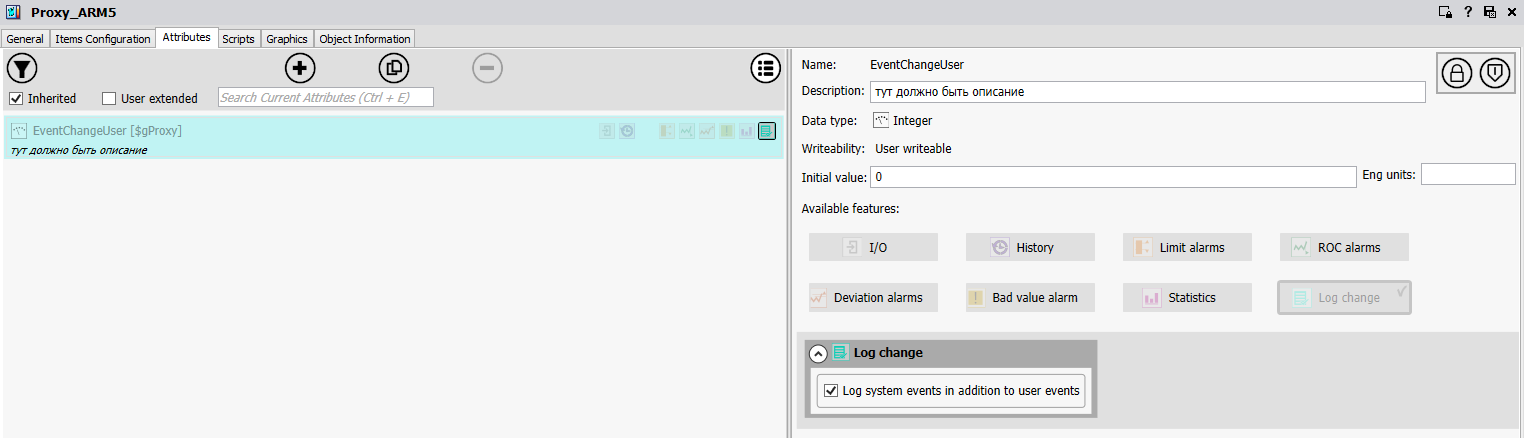
Task: Open the Items Configuration tab
Action: (102, 39)
